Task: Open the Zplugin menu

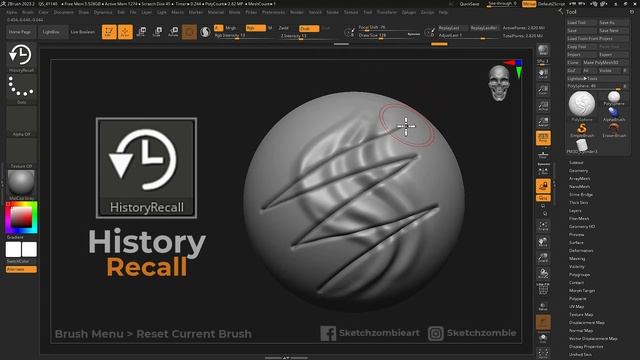Action: [x=409, y=12]
